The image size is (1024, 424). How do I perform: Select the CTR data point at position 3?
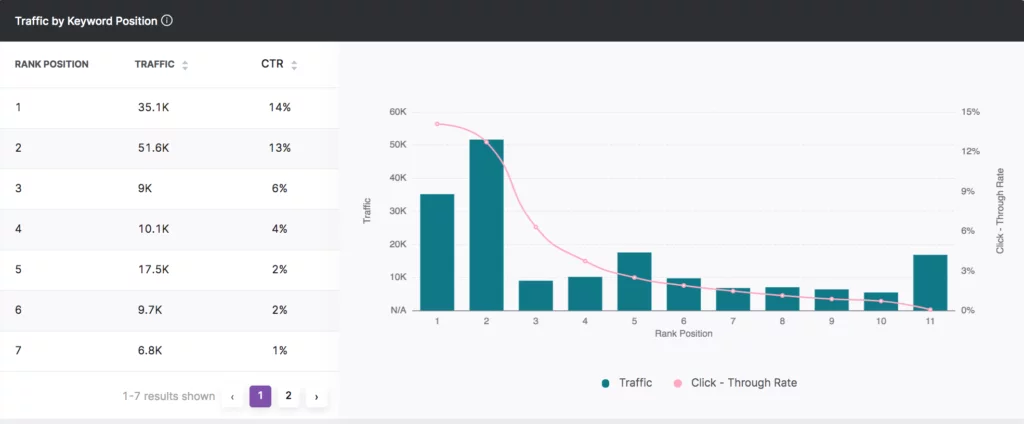pyautogui.click(x=536, y=228)
